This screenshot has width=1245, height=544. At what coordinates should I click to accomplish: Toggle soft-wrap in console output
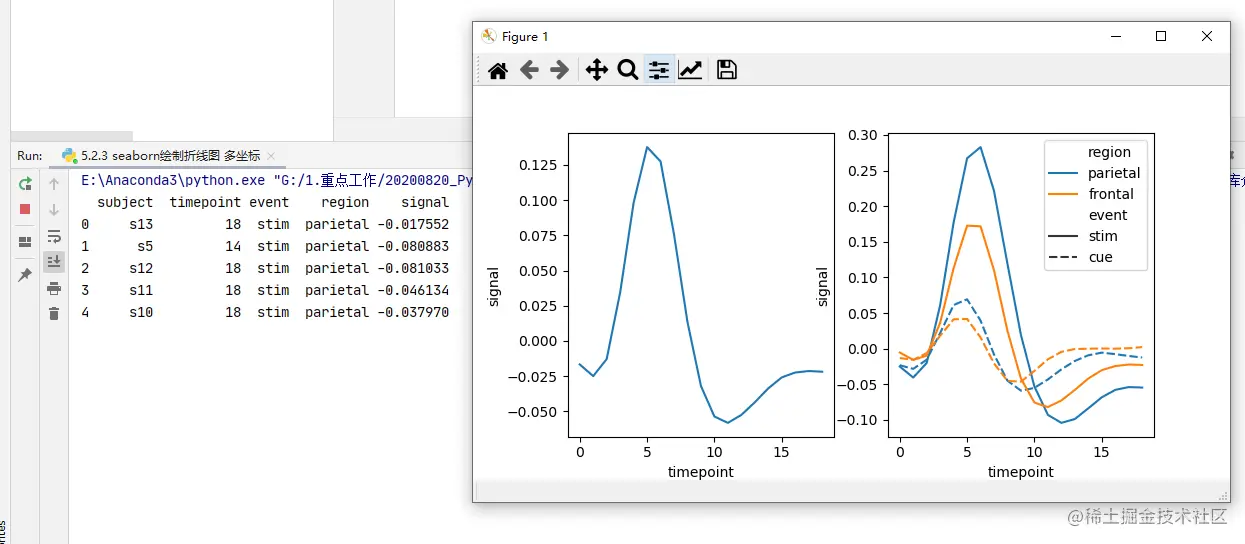click(54, 236)
